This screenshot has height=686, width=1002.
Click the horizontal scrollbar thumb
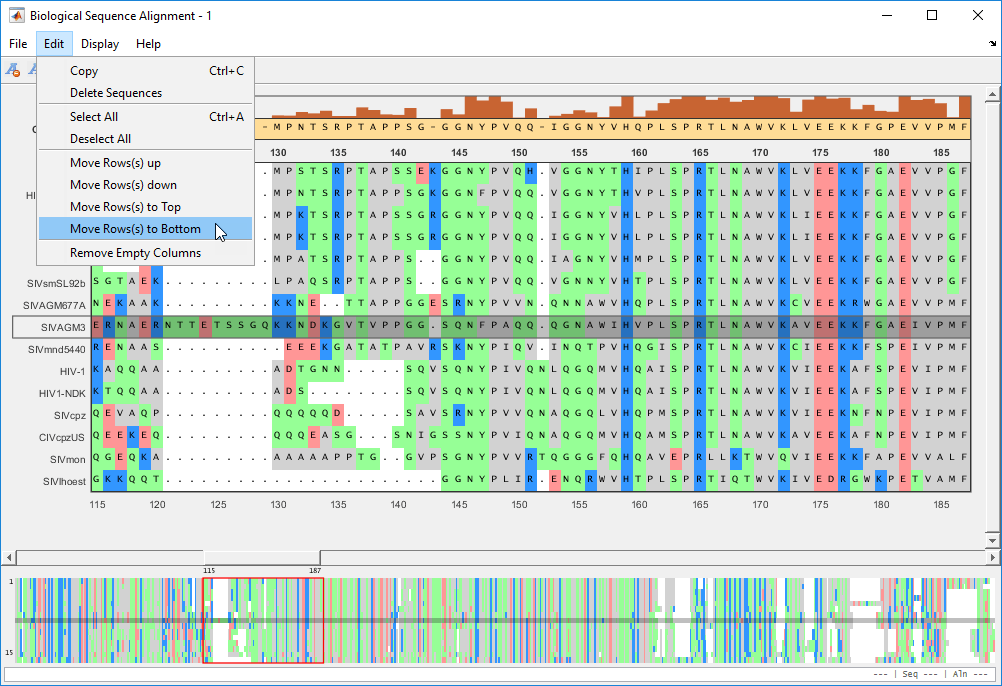262,557
